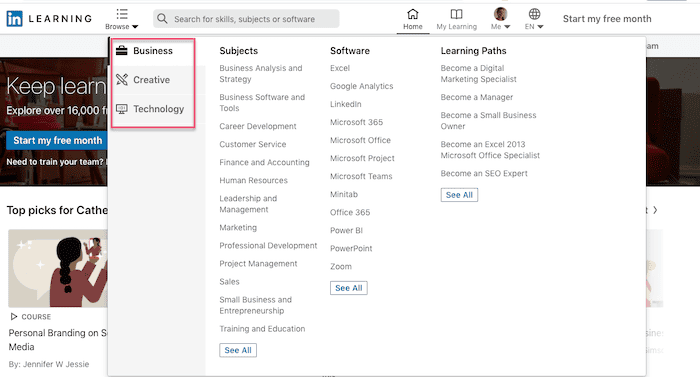Select the Business briefcase icon
700x377 pixels.
[121, 50]
